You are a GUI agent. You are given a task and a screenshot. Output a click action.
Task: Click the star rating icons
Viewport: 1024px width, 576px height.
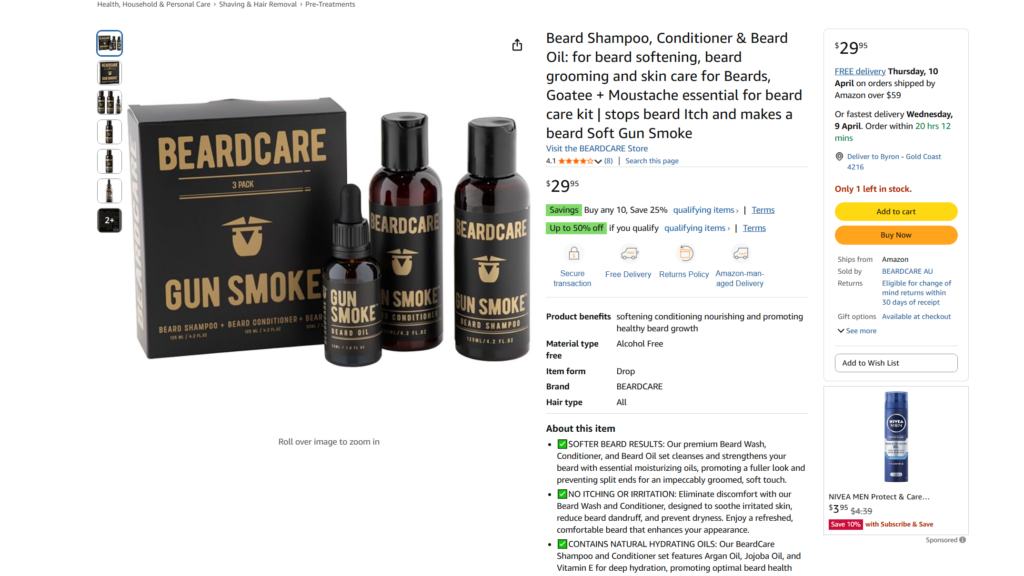tap(576, 161)
